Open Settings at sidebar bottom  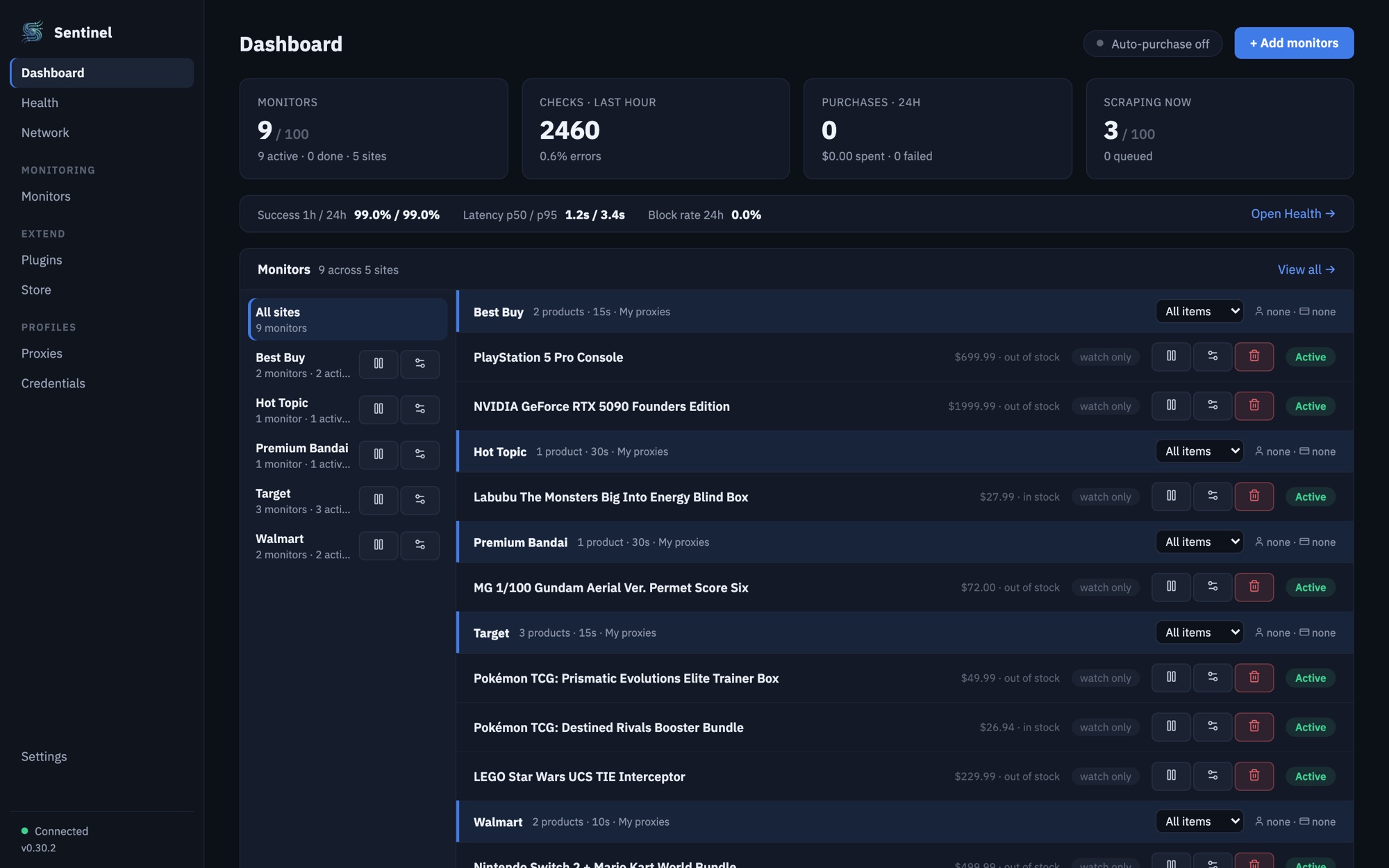(102, 756)
